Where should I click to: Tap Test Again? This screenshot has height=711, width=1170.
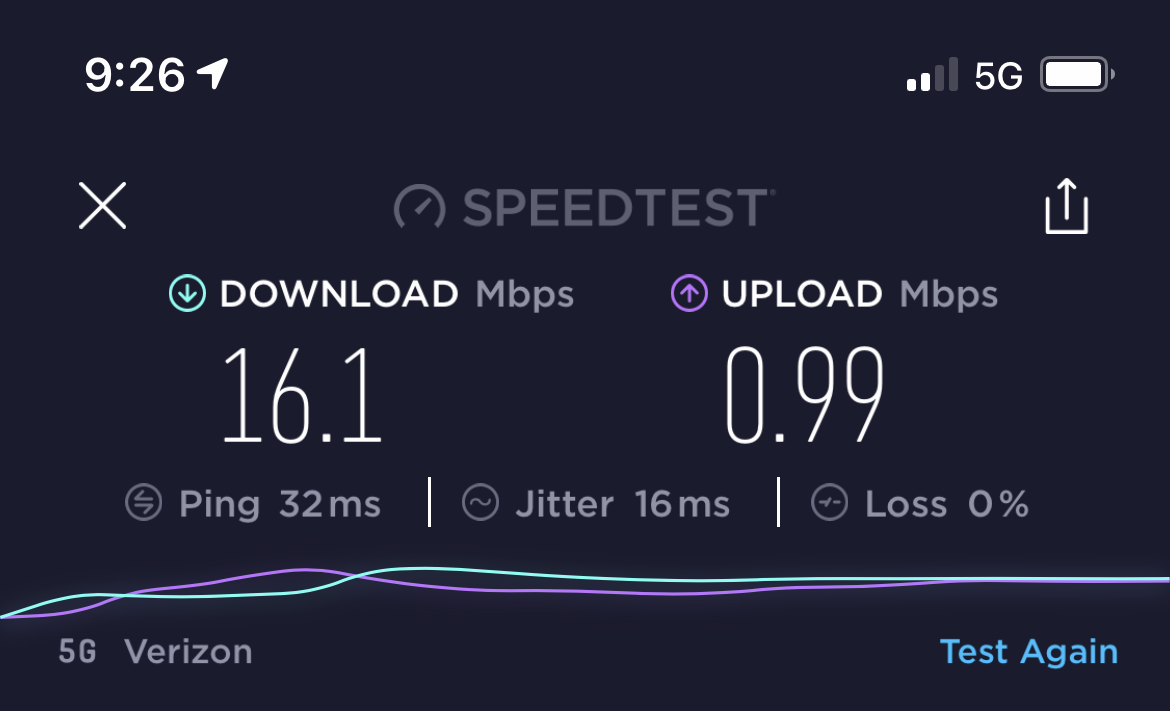tap(1028, 651)
